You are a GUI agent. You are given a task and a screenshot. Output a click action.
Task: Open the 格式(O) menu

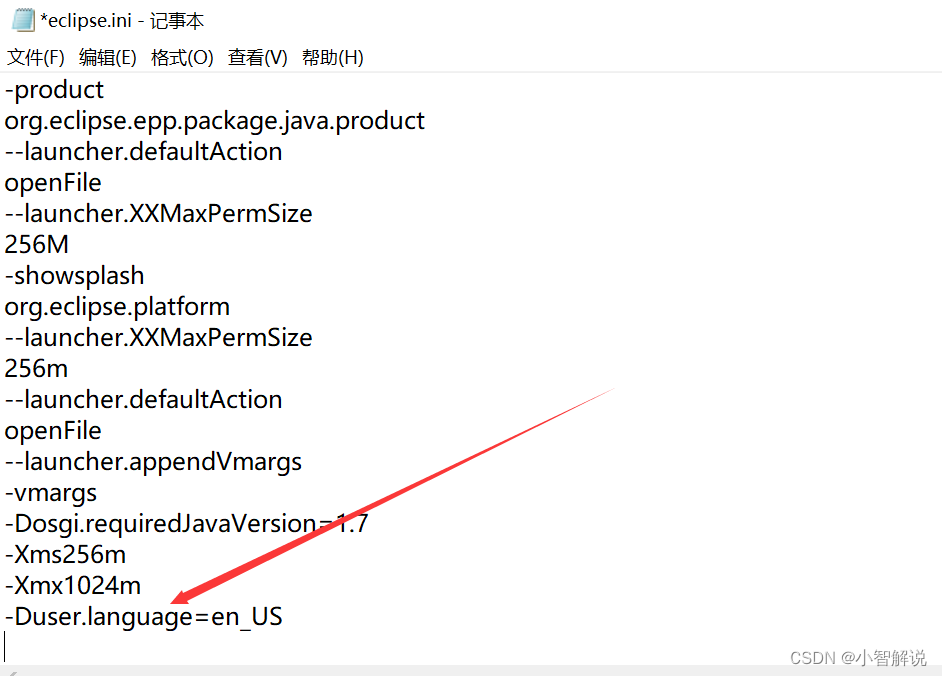[x=181, y=57]
